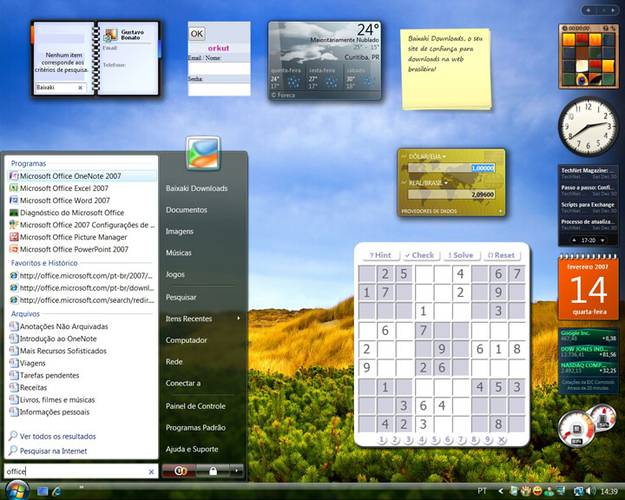The width and height of the screenshot is (625, 500).
Task: Click the lock computer button
Action: [x=213, y=471]
